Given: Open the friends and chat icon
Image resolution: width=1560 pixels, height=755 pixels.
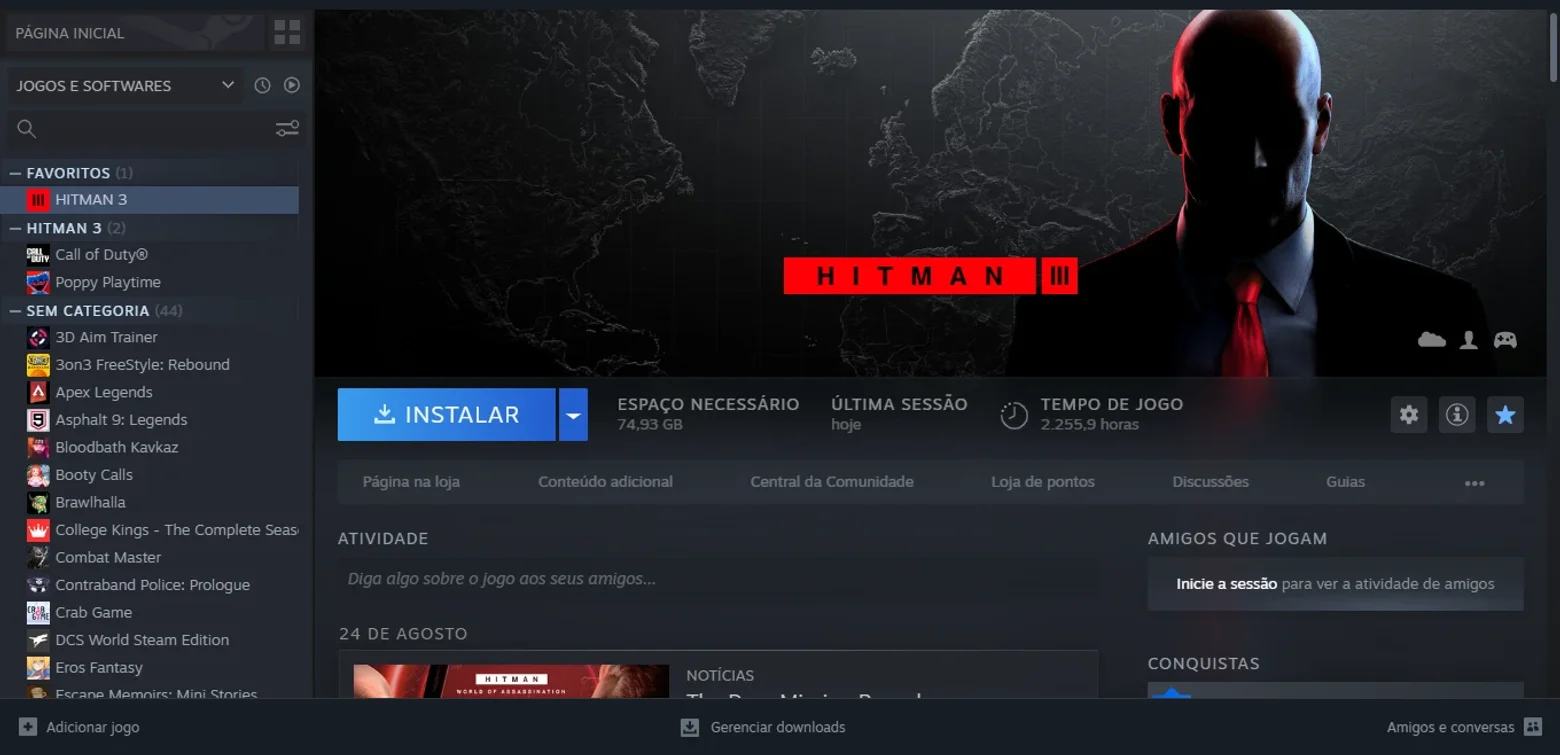Looking at the screenshot, I should point(1532,727).
